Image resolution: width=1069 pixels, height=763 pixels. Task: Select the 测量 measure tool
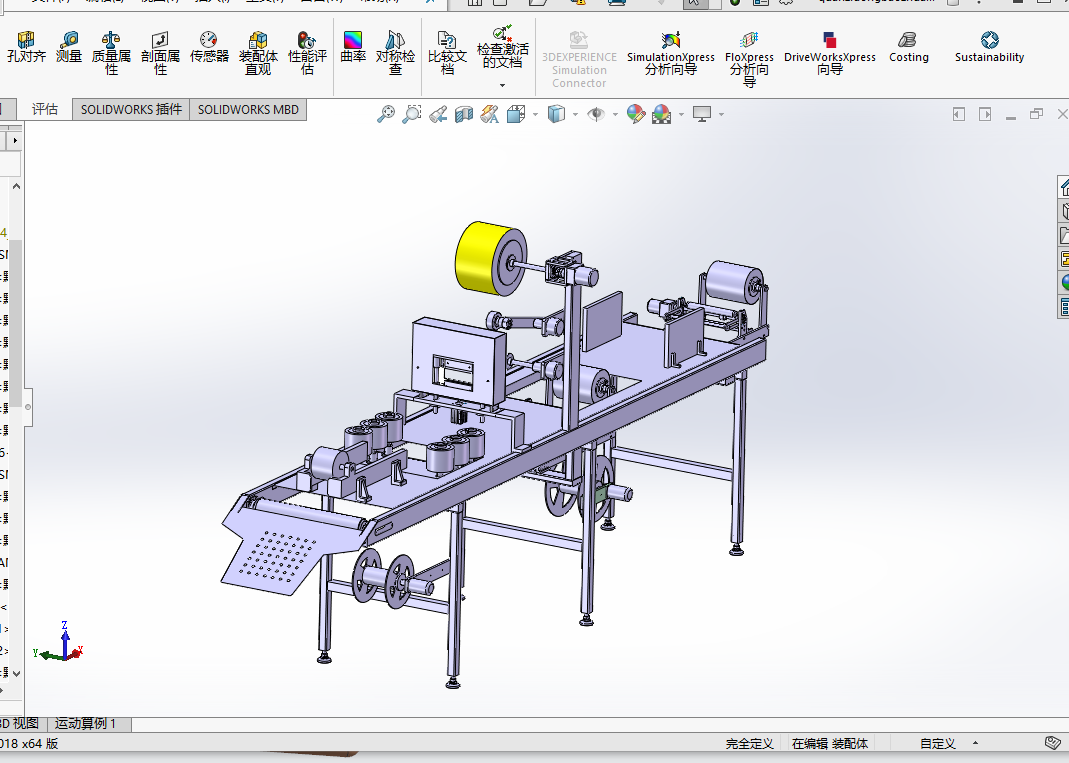(69, 47)
